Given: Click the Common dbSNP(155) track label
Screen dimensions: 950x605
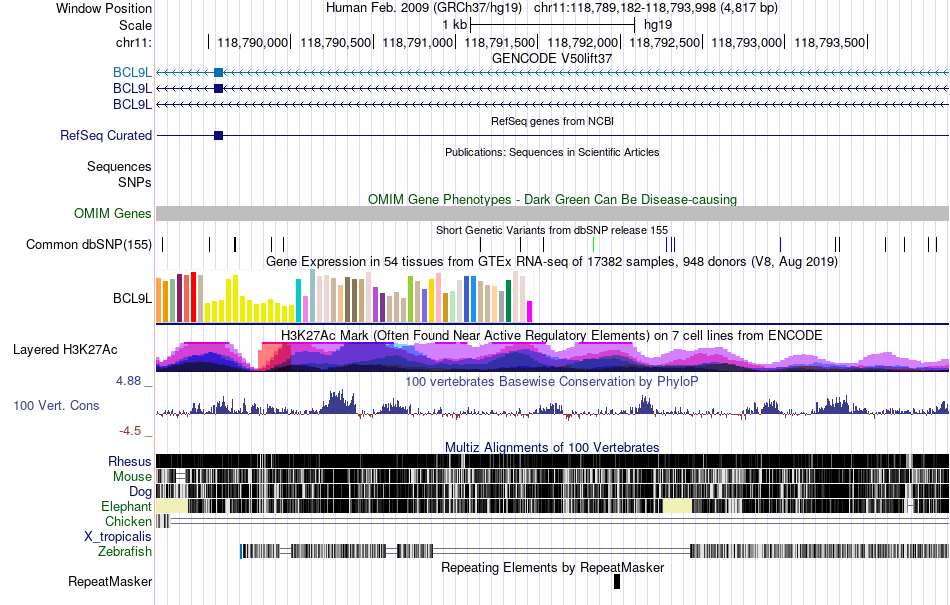Looking at the screenshot, I should pyautogui.click(x=88, y=245).
